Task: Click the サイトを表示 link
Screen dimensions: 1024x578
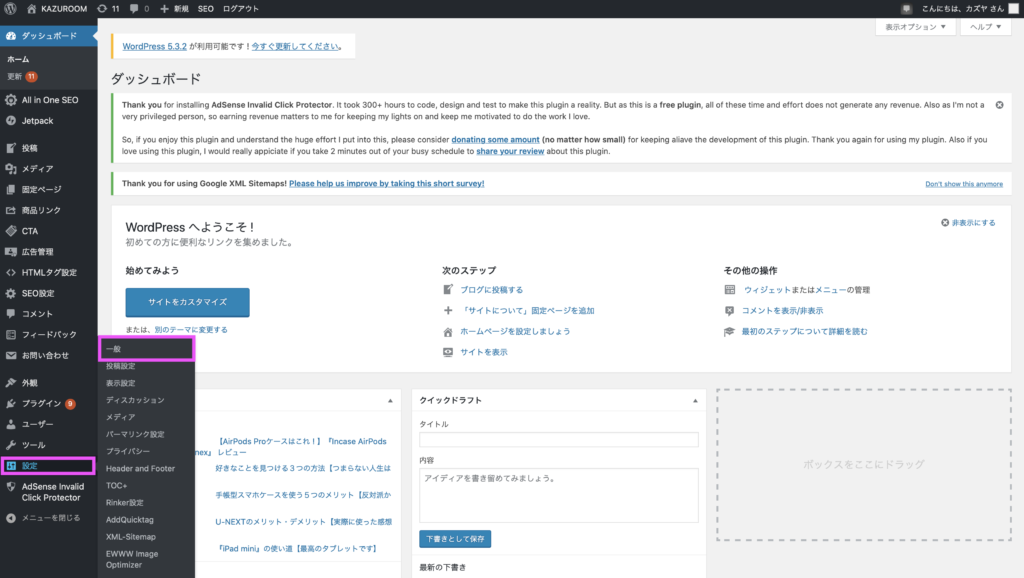Action: tap(484, 352)
